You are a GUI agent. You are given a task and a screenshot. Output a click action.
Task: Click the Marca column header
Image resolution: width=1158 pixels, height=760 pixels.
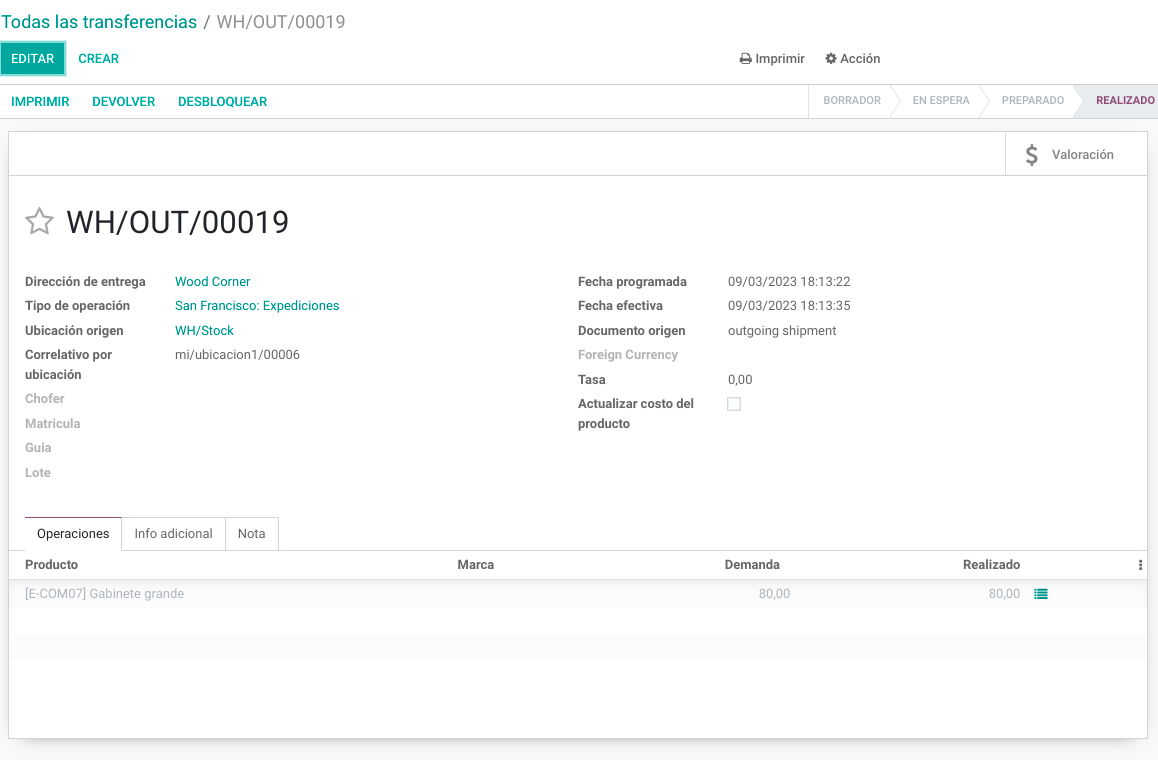476,565
